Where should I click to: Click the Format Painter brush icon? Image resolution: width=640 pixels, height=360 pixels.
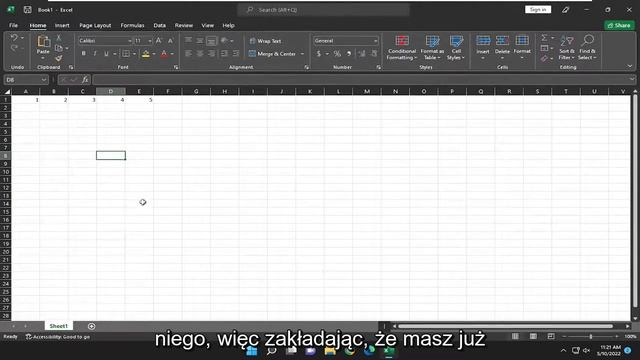pyautogui.click(x=59, y=58)
